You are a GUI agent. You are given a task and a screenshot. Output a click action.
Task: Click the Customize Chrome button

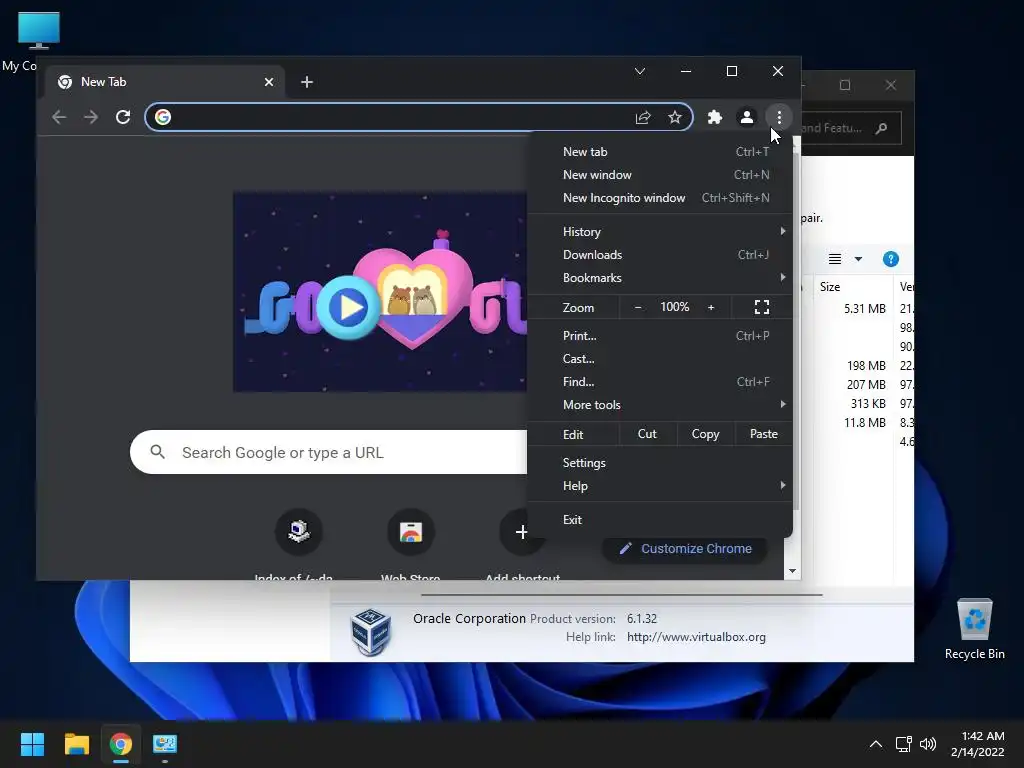tap(685, 549)
